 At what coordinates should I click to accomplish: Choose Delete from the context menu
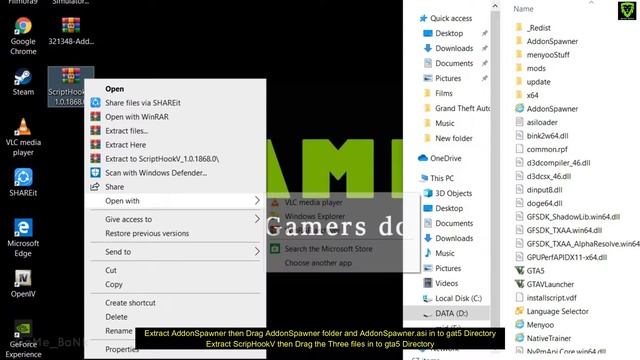[x=116, y=317]
